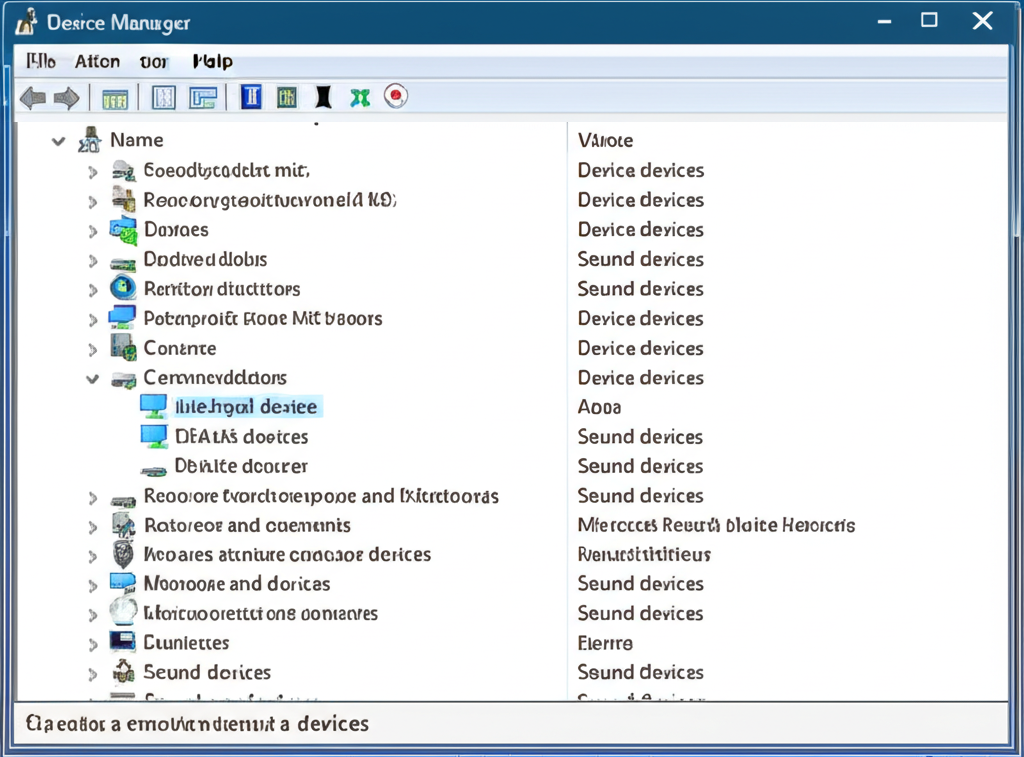The image size is (1024, 757).
Task: Click the solid blue square toolbar icon
Action: 251,97
